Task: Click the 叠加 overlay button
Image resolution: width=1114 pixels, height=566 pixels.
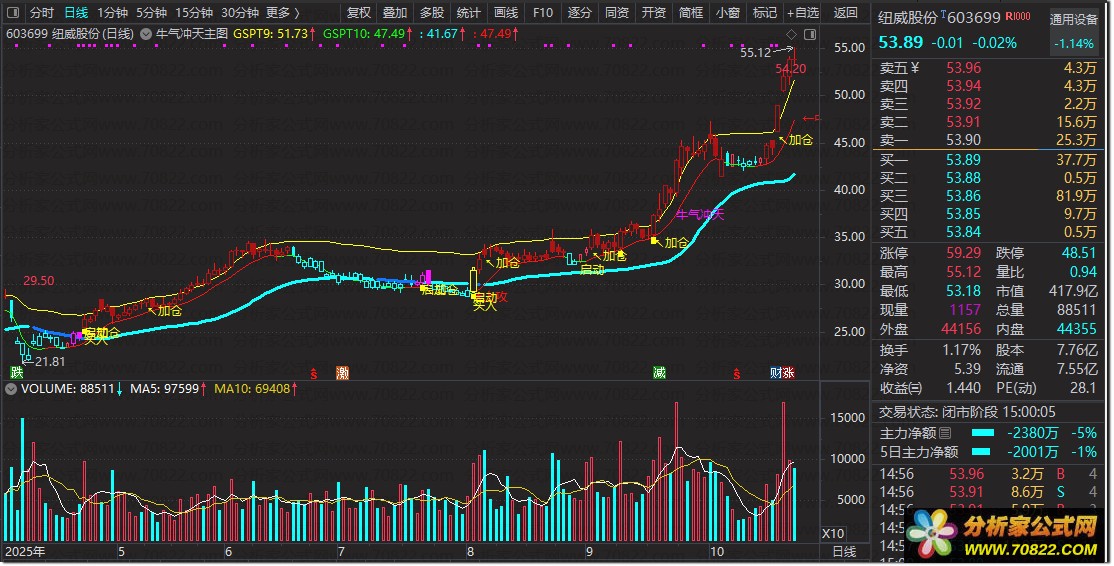Action: click(x=395, y=13)
